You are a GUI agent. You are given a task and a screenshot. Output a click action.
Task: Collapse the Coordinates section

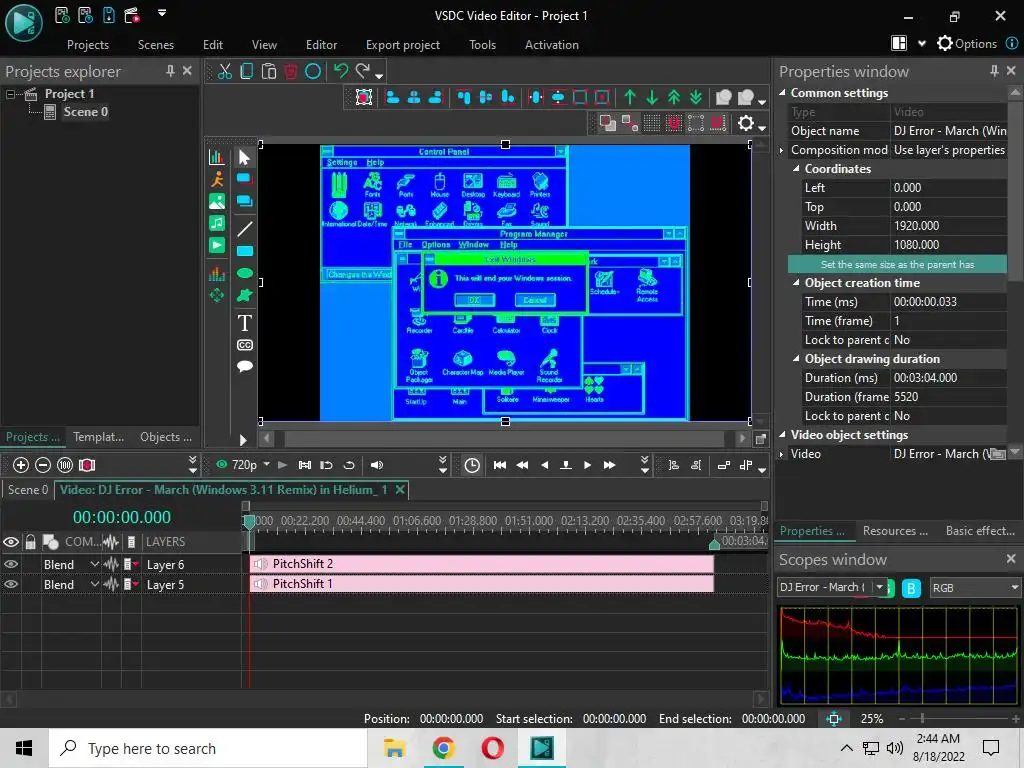pyautogui.click(x=796, y=168)
